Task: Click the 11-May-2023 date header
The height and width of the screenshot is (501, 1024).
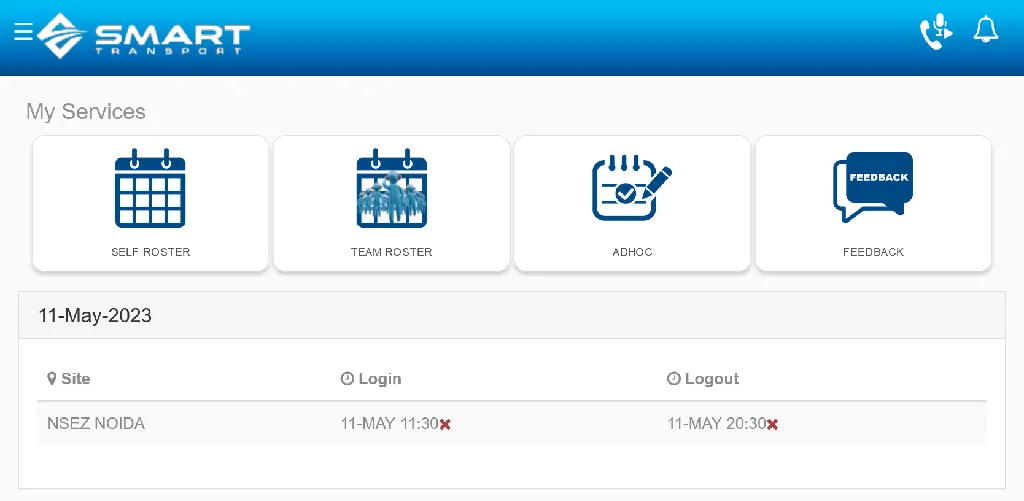Action: click(x=95, y=316)
